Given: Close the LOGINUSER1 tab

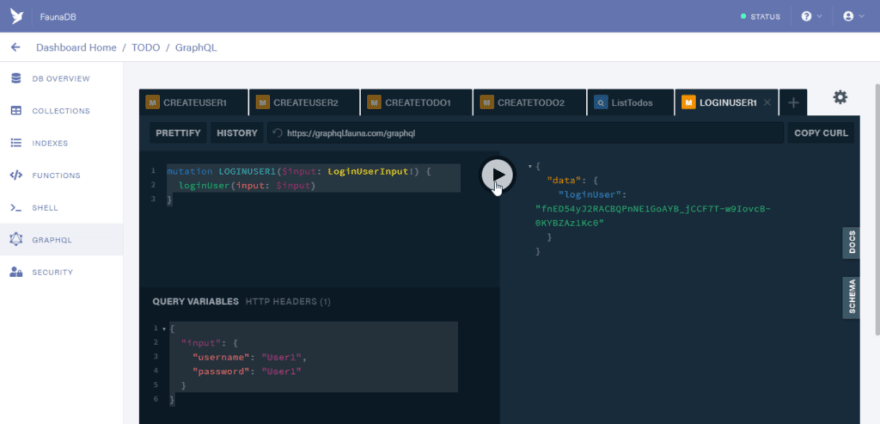Looking at the screenshot, I should (x=767, y=103).
